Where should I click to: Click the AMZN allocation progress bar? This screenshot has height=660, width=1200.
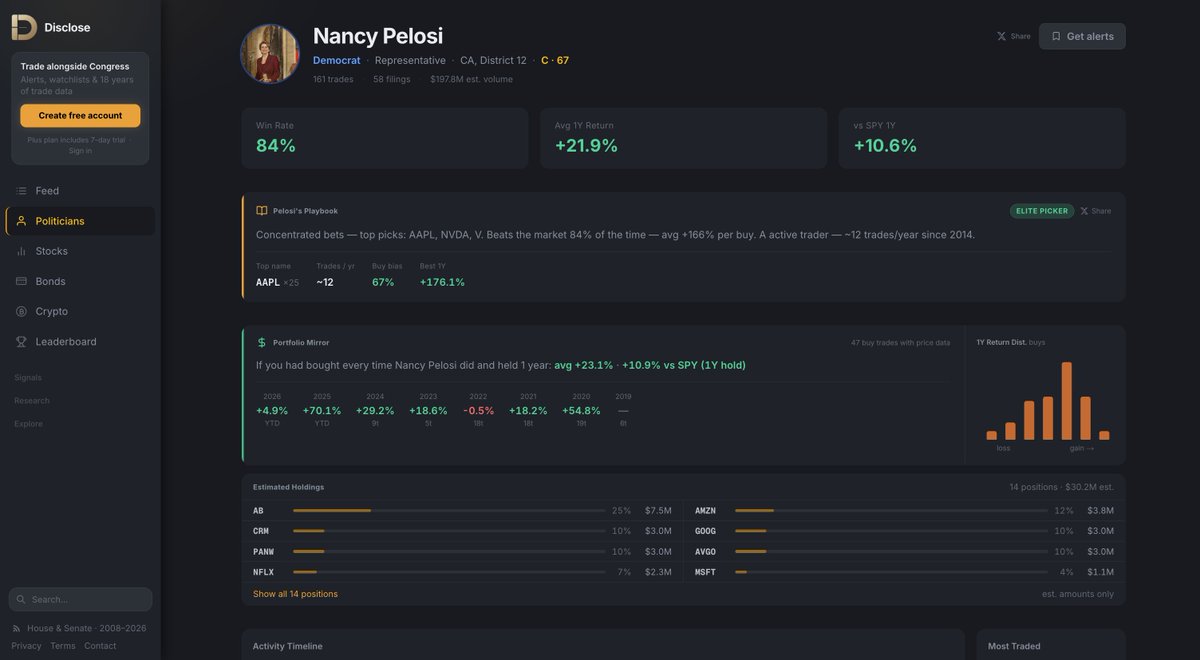pyautogui.click(x=891, y=510)
